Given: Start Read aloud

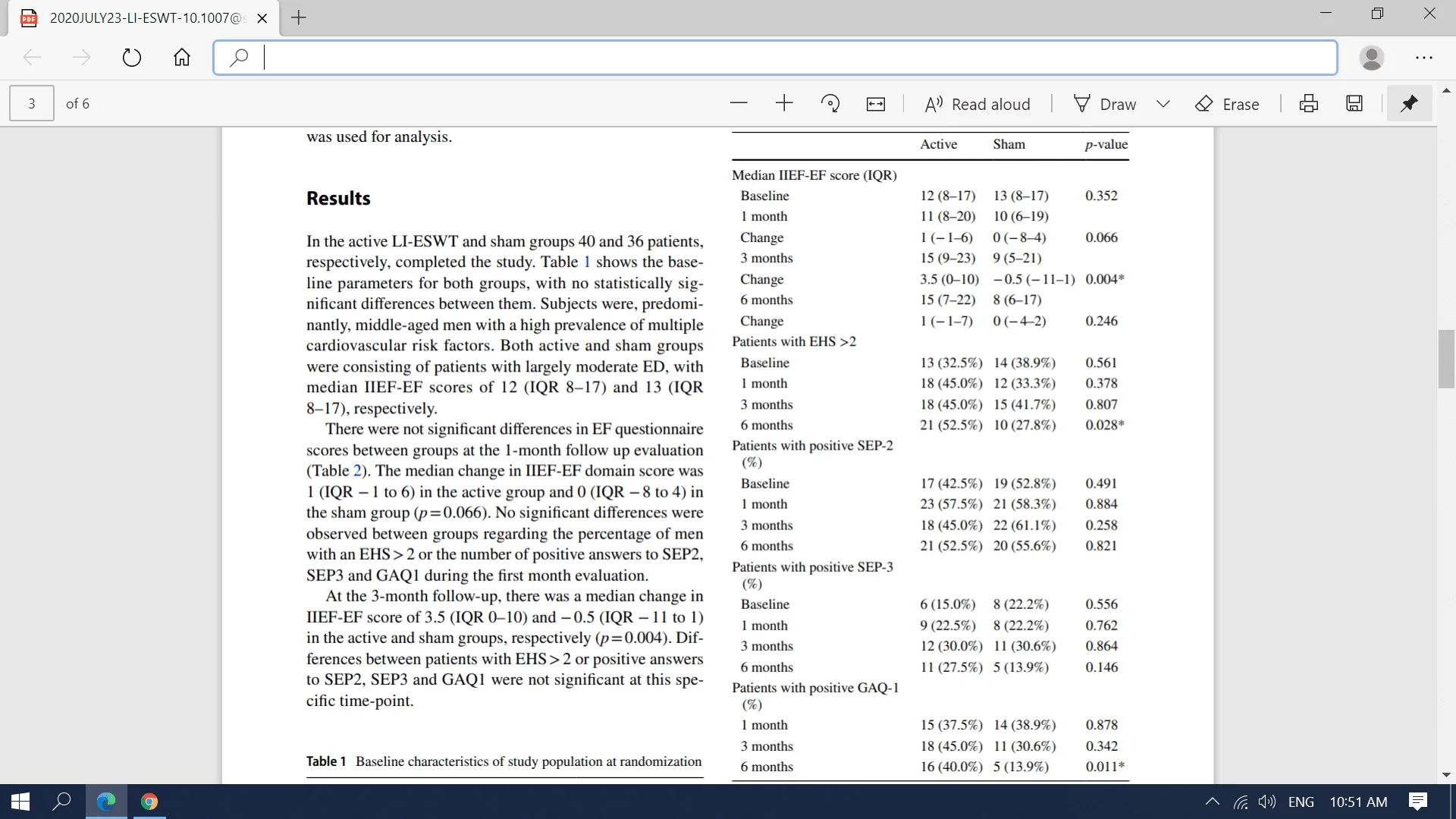Looking at the screenshot, I should pos(977,104).
